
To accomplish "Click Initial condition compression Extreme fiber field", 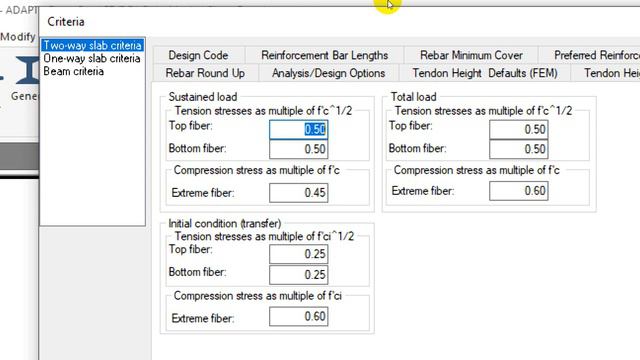I will (x=298, y=316).
